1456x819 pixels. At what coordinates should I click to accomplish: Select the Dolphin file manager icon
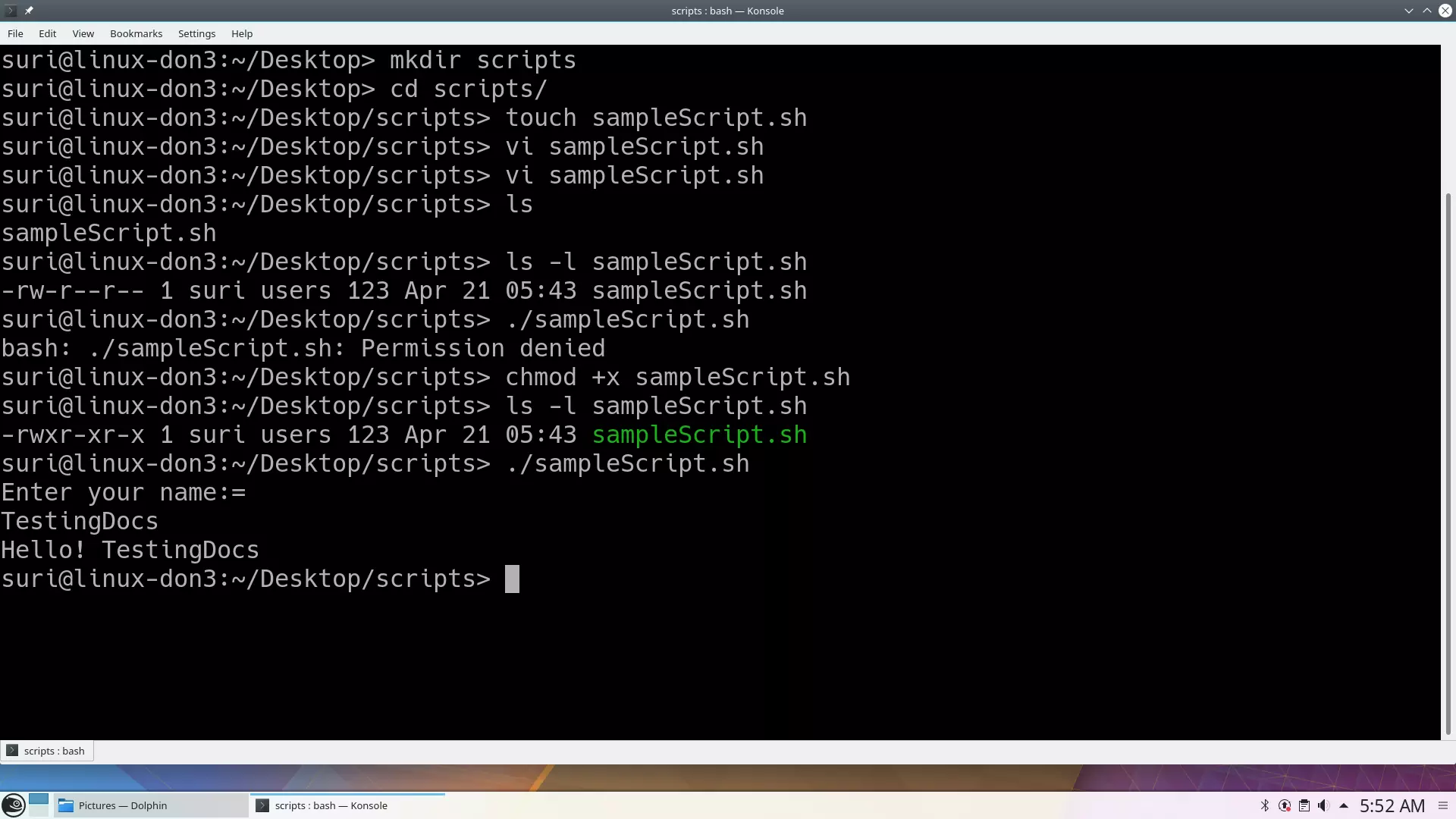pos(65,805)
